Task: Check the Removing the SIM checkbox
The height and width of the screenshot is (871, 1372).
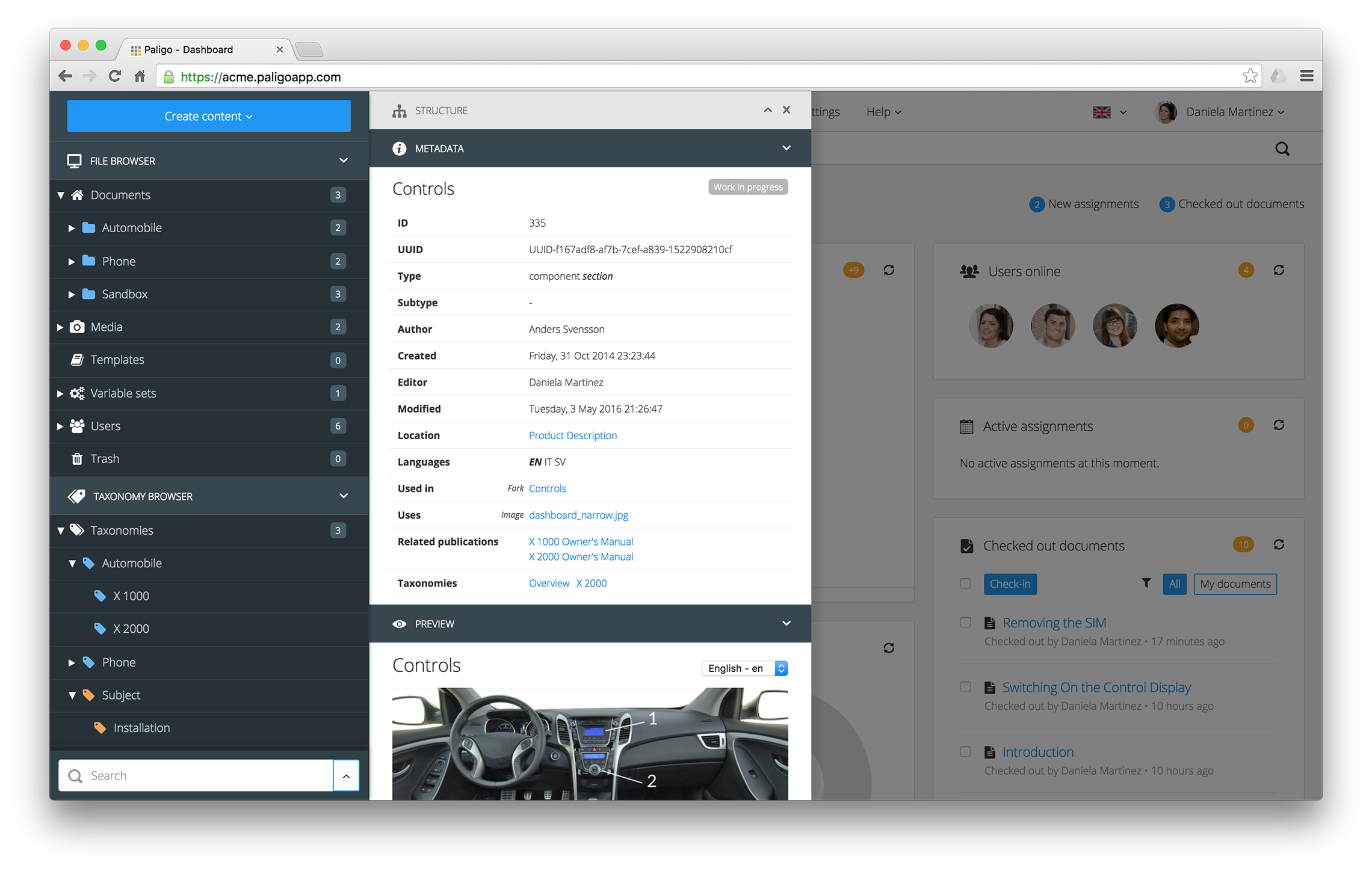Action: click(965, 623)
